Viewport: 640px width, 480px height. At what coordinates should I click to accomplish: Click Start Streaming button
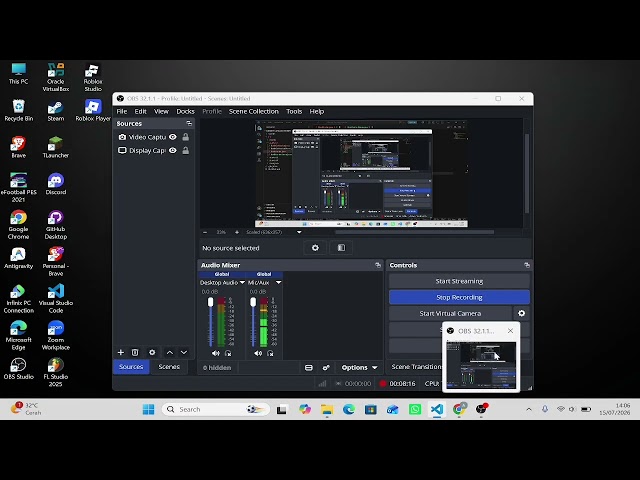coord(459,281)
